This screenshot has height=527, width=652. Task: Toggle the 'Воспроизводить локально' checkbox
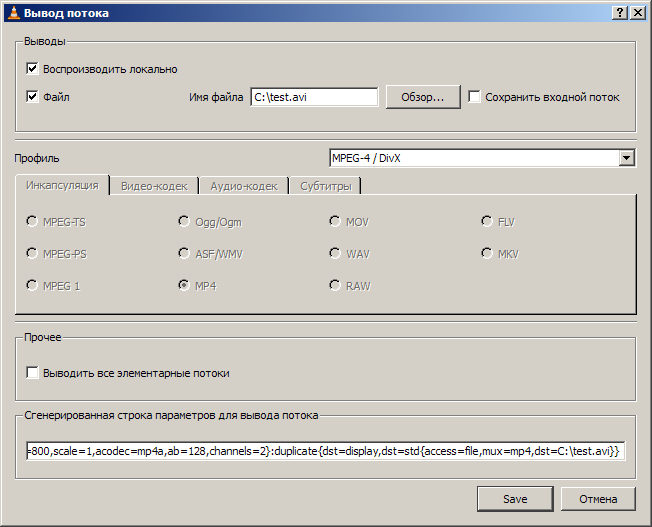pyautogui.click(x=33, y=69)
